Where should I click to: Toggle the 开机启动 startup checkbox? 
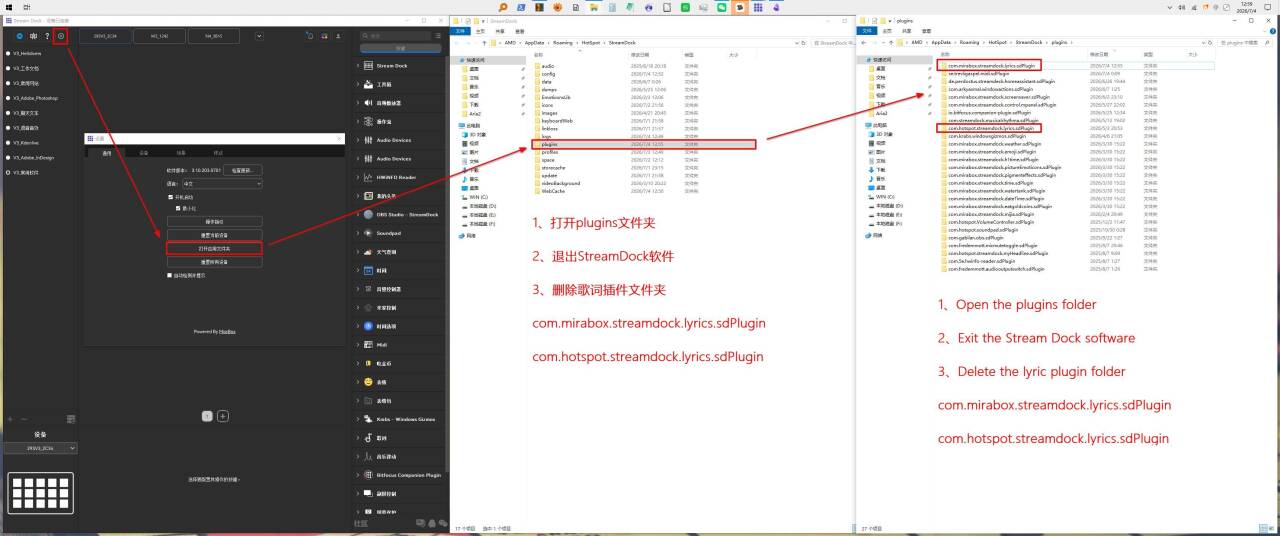[170, 197]
